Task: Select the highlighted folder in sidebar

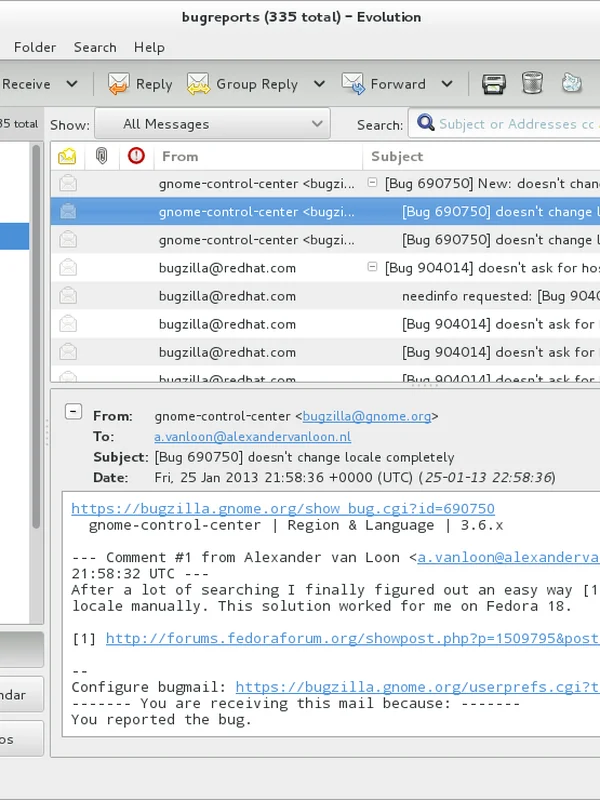Action: 14,236
